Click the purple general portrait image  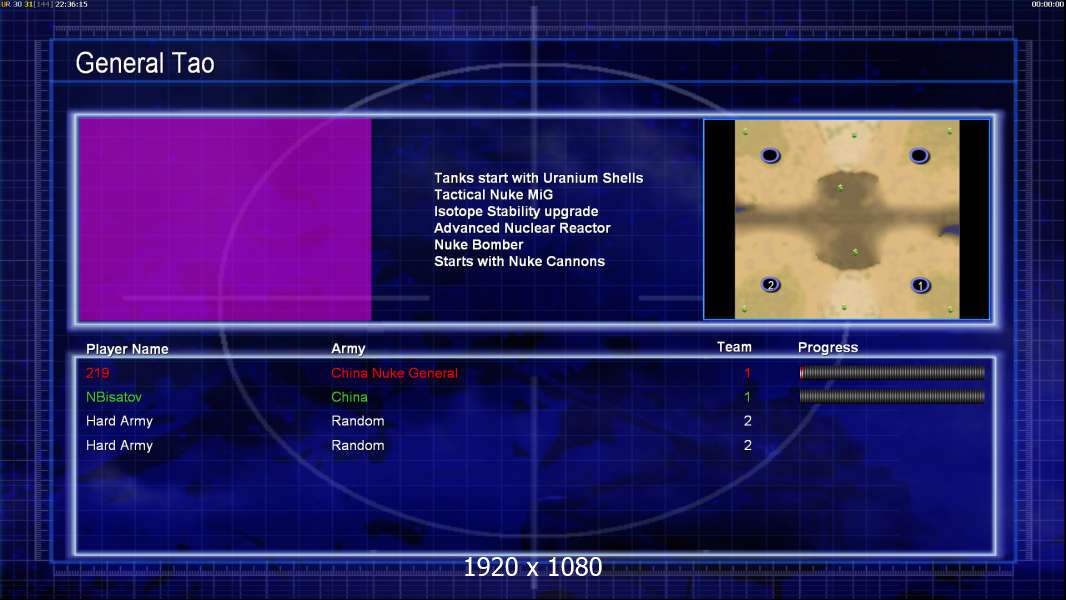225,219
